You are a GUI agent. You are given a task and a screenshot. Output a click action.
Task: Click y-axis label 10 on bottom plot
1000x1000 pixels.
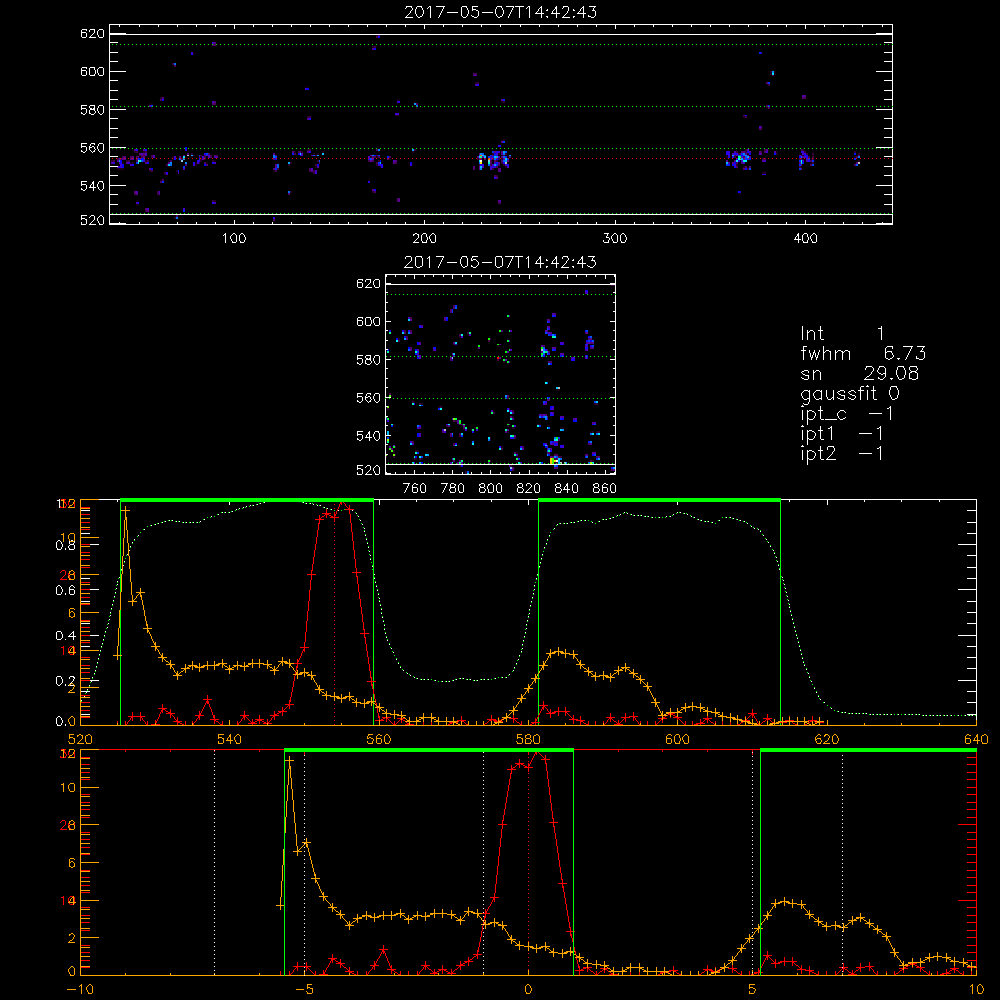(68, 788)
